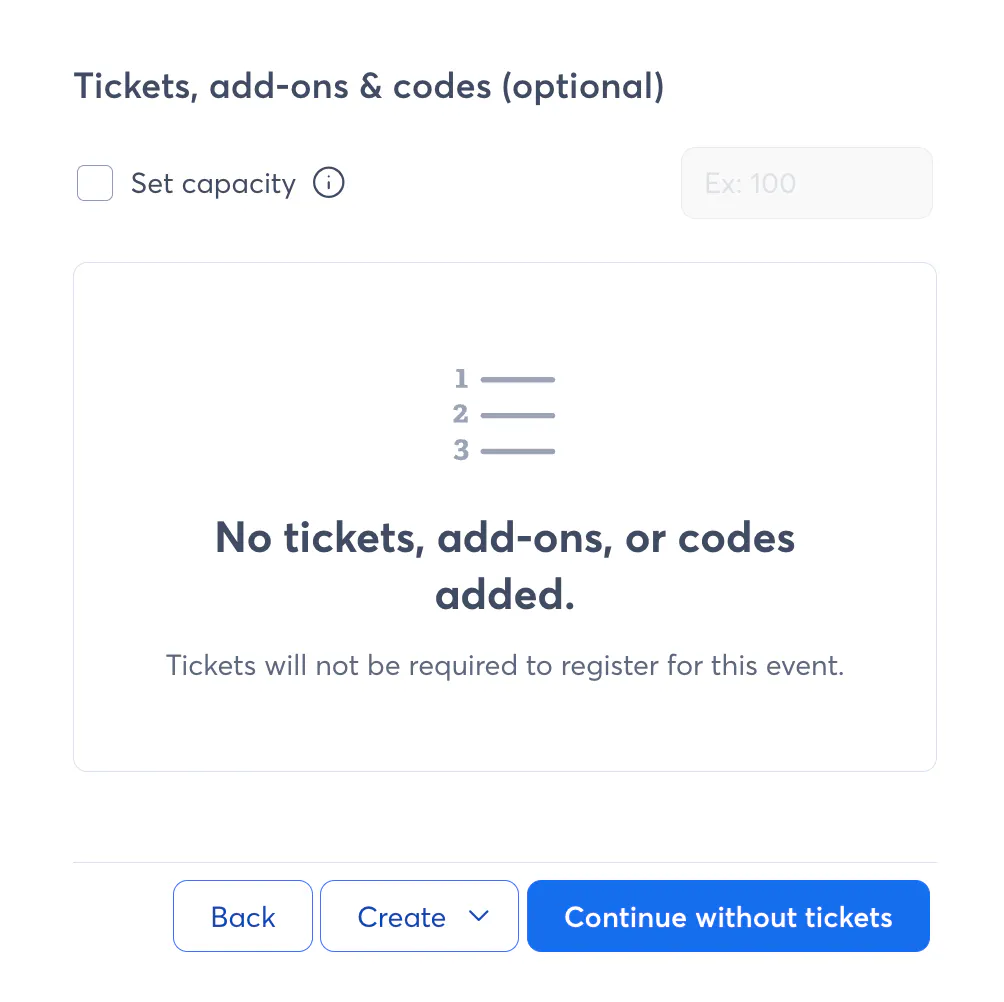This screenshot has height=1002, width=1004.
Task: Click the word "(optional)" in the heading
Action: click(x=582, y=87)
